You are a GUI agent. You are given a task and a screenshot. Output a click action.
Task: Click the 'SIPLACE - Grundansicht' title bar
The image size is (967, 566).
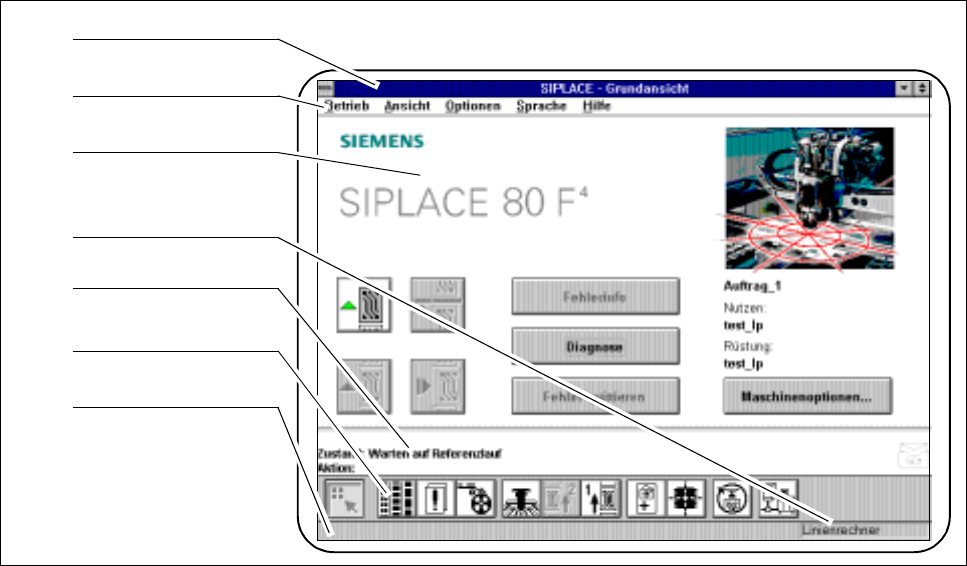[x=614, y=89]
